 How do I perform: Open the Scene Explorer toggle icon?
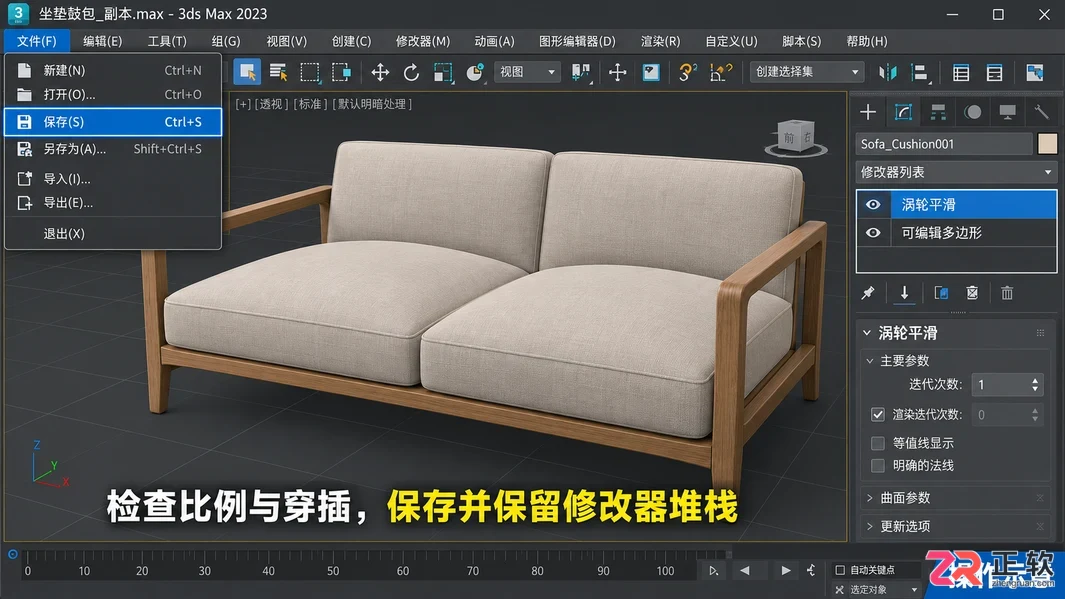(961, 72)
